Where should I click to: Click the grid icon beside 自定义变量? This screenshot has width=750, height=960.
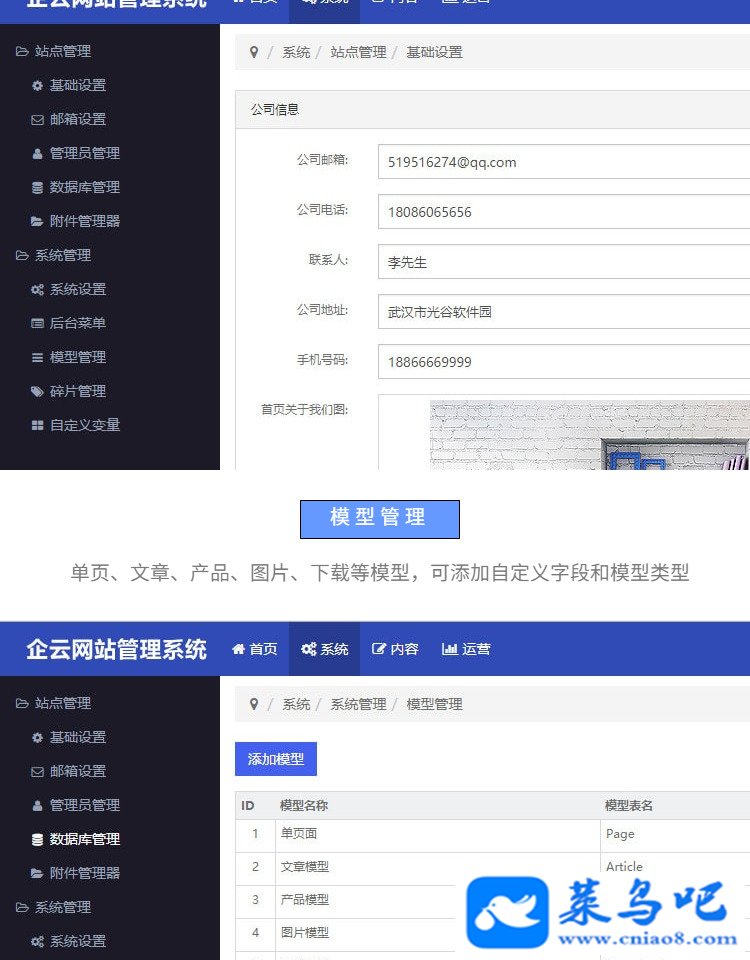tap(37, 425)
